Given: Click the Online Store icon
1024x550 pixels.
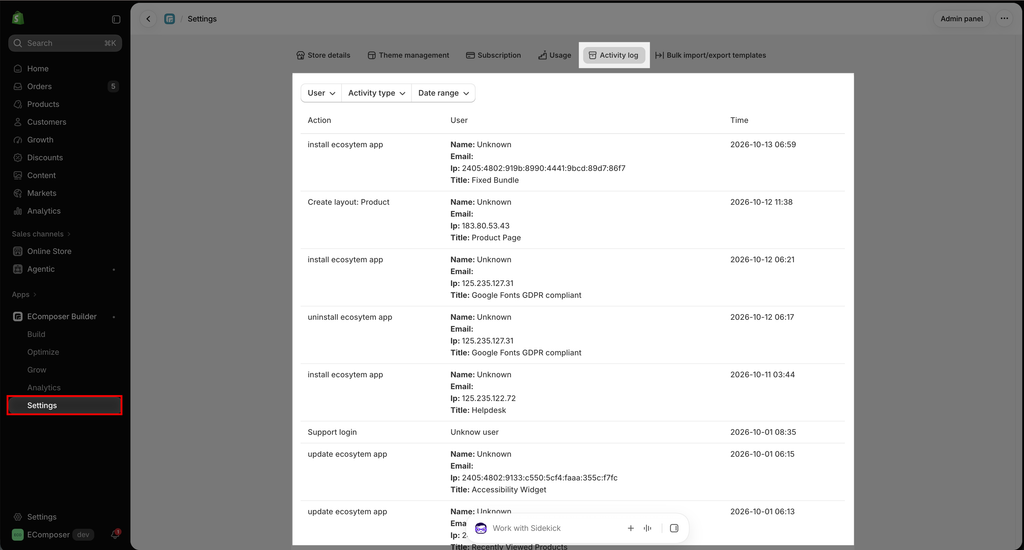Looking at the screenshot, I should point(18,251).
